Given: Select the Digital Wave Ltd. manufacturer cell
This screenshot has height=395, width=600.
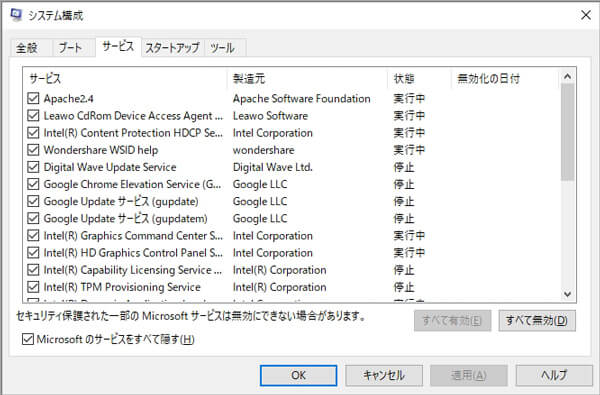Looking at the screenshot, I should [x=272, y=167].
